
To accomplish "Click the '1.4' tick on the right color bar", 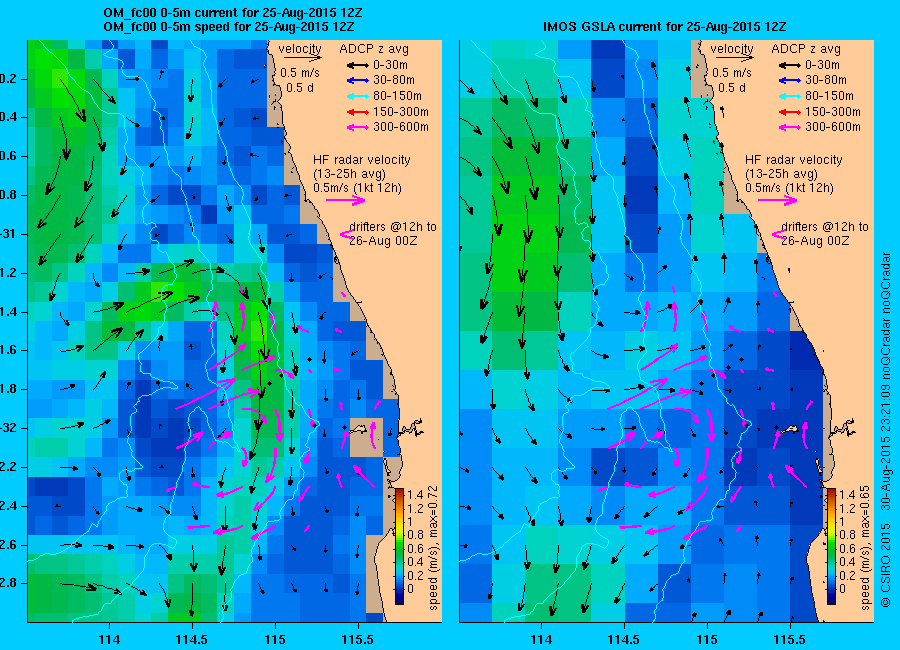I will click(x=847, y=494).
